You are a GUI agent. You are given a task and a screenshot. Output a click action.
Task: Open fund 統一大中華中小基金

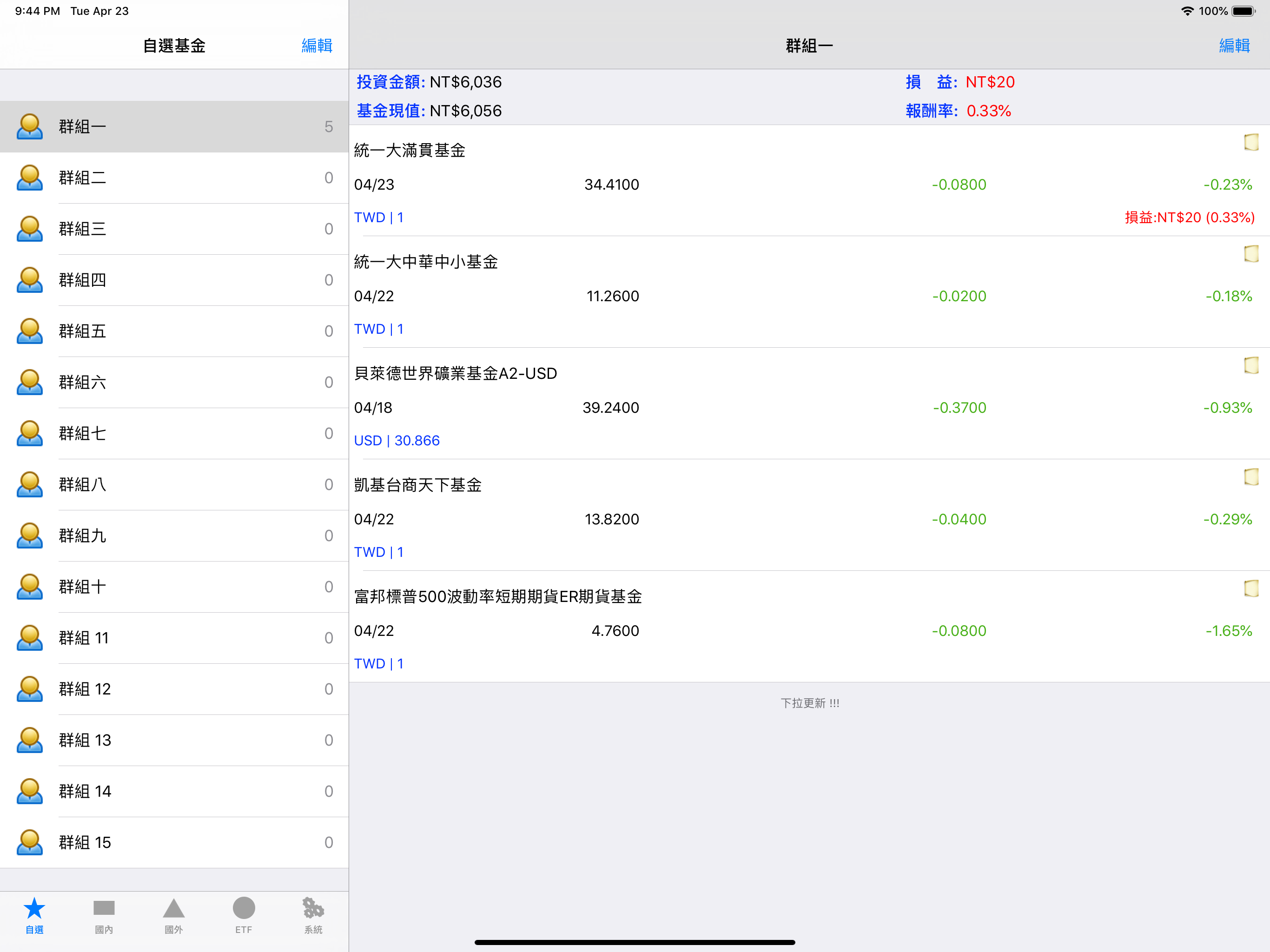click(809, 291)
